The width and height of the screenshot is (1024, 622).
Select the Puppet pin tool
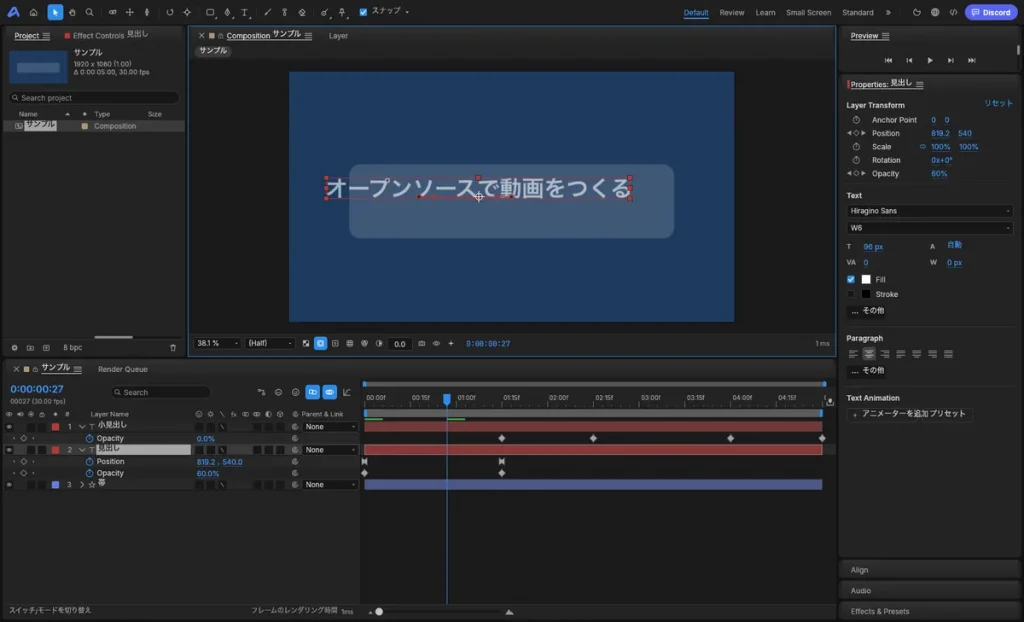342,12
